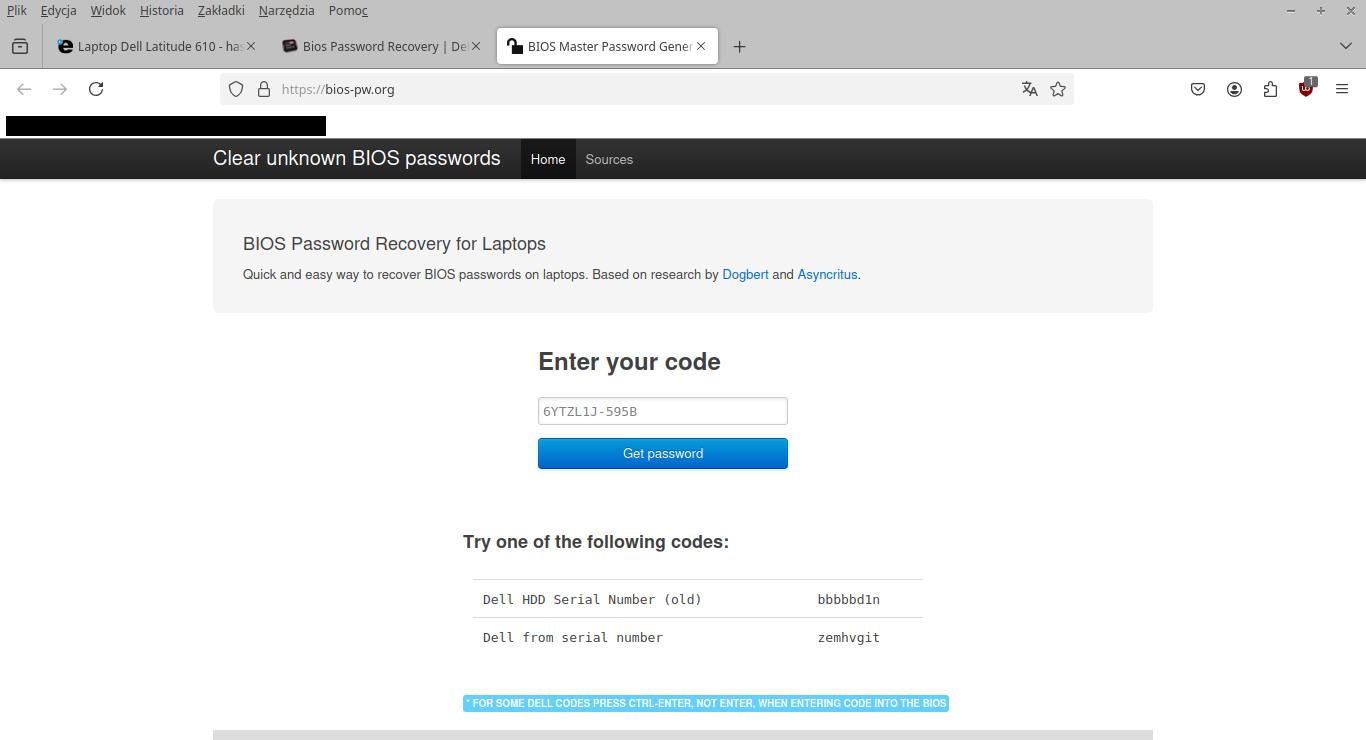
Task: Open the Pomoc menu
Action: (x=348, y=10)
